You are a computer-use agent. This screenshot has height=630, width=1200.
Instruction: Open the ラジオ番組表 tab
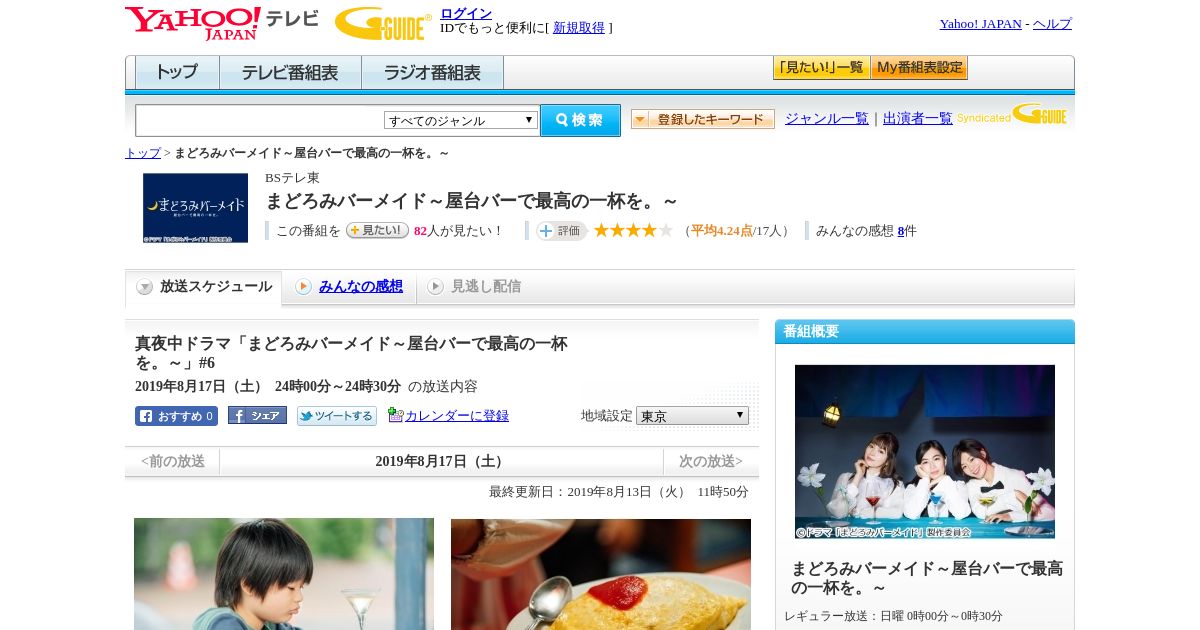[x=432, y=73]
